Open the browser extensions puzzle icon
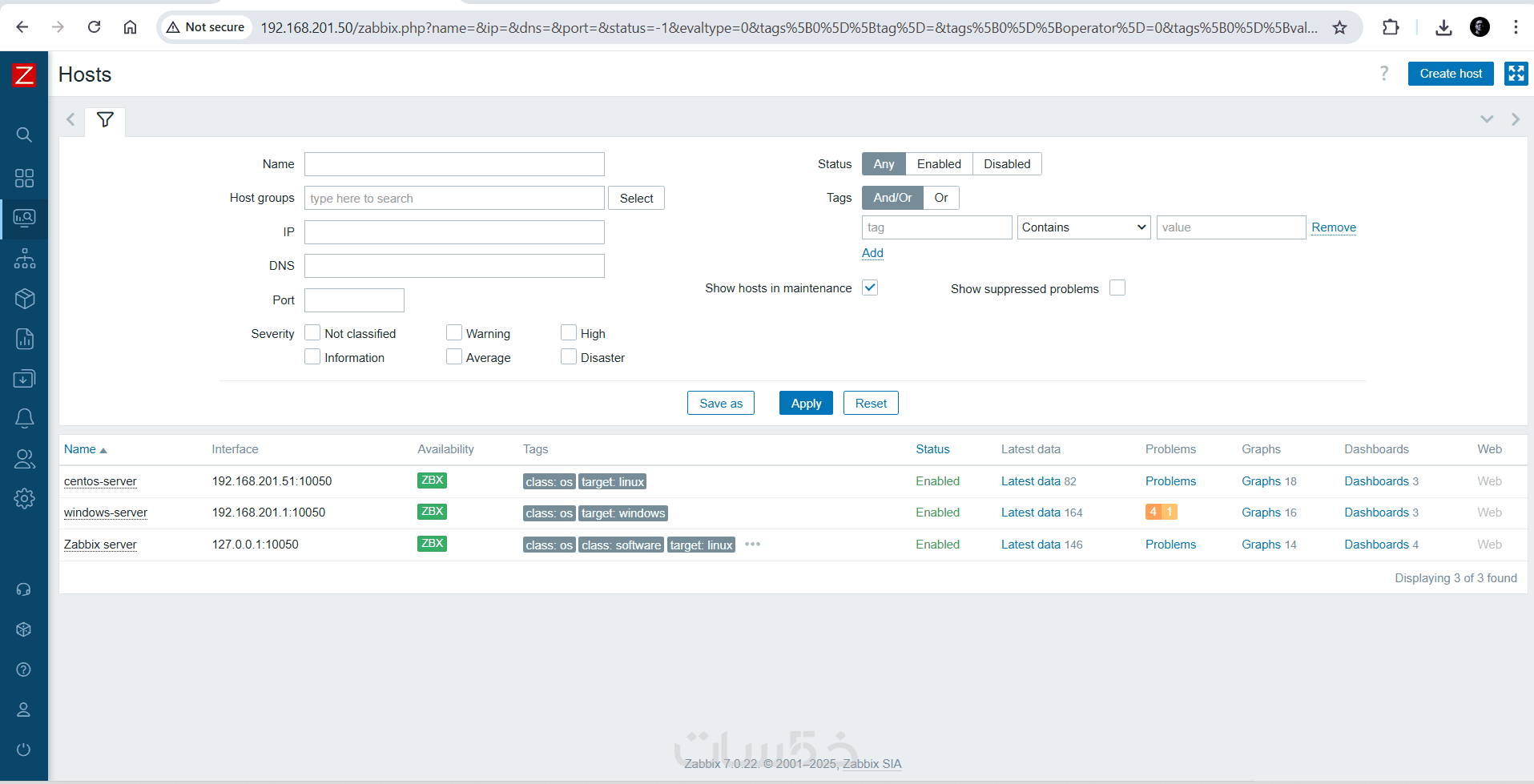The image size is (1534, 784). click(1391, 27)
